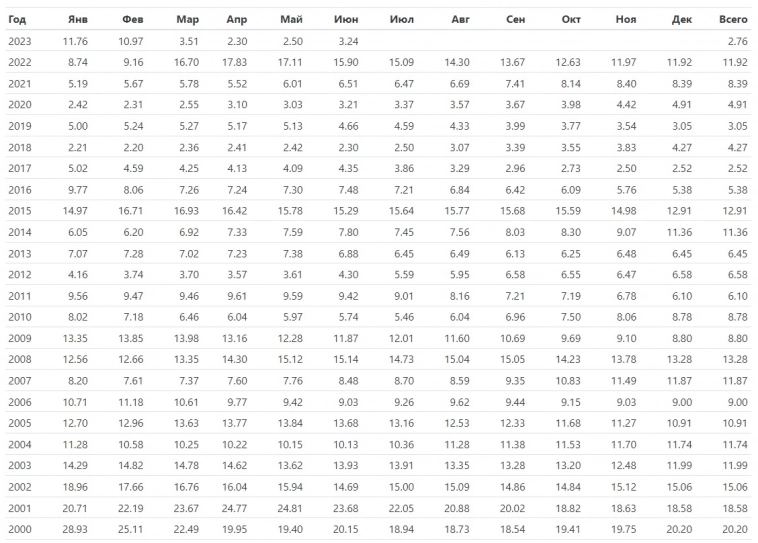The height and width of the screenshot is (543, 758).
Task: Select the Мар column header
Action: (x=186, y=19)
